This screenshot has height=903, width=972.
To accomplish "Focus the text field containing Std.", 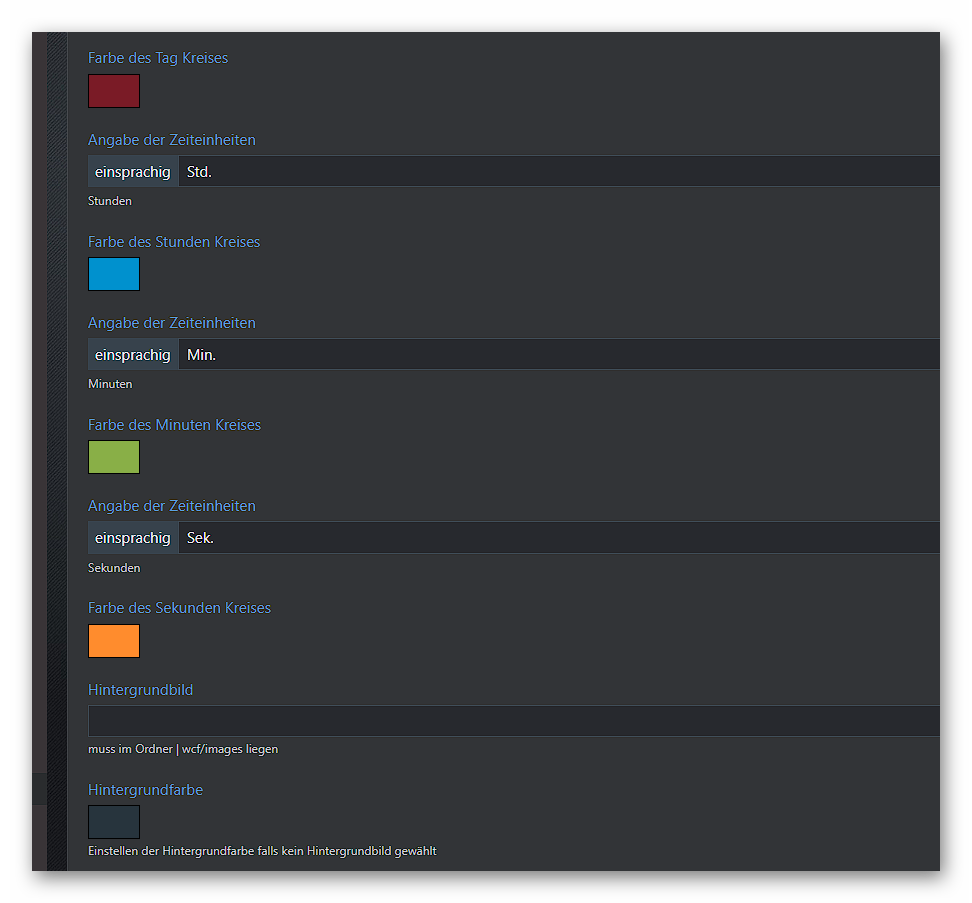I will coord(558,172).
